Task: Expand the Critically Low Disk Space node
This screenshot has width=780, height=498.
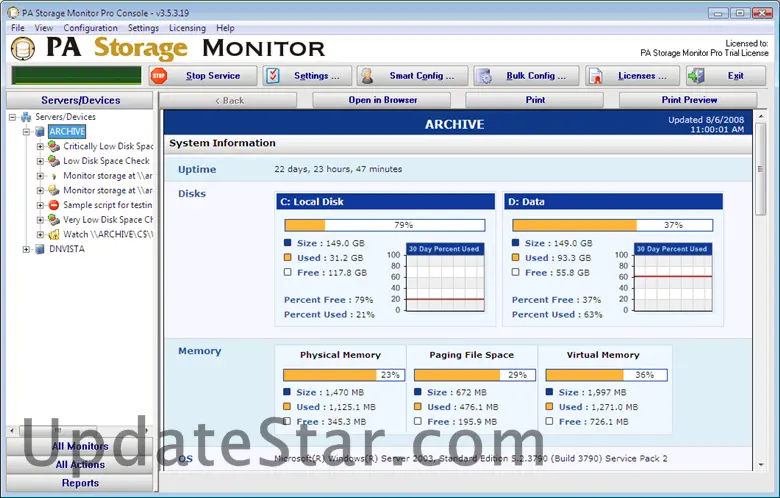Action: pos(40,146)
